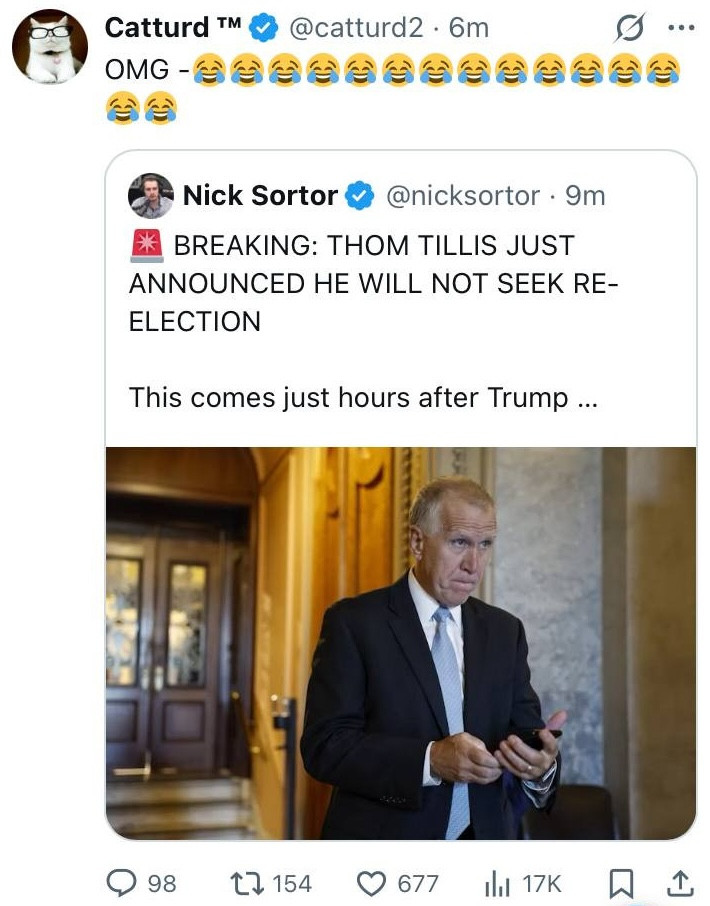Open the three-dot more options menu
Viewport: 710px width, 906px height.
680,29
